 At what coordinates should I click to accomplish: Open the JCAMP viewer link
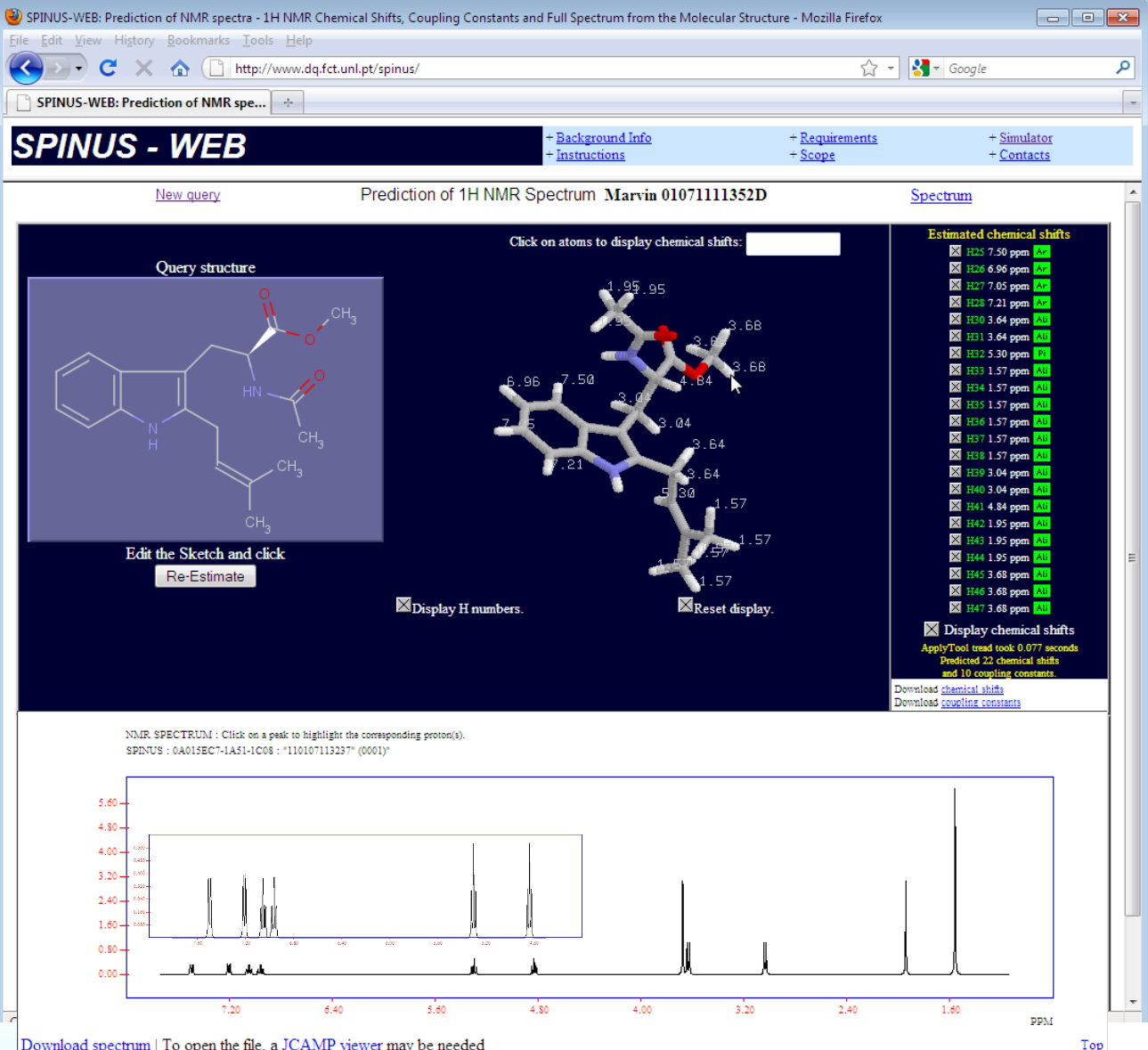332,1044
